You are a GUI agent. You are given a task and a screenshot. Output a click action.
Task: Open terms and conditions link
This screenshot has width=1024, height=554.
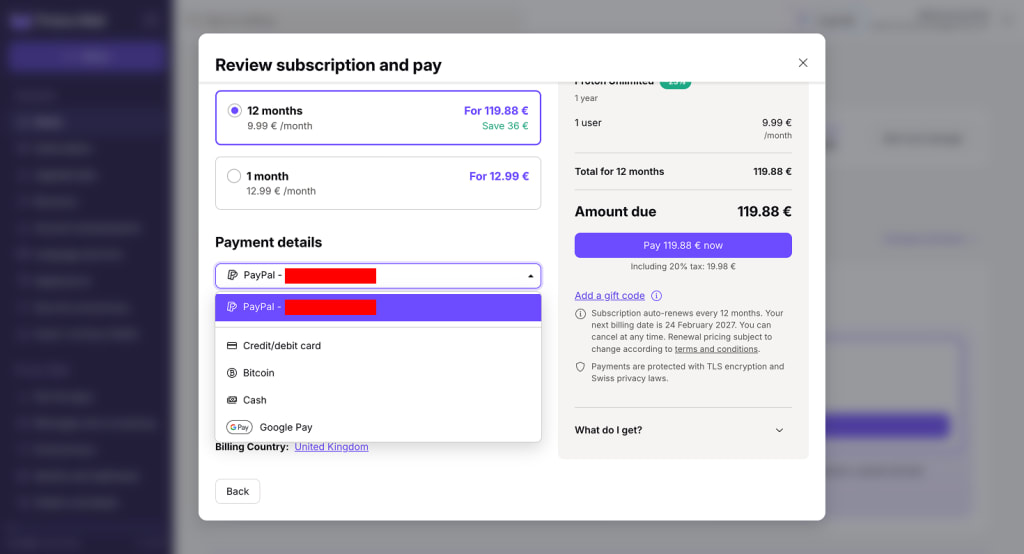click(x=716, y=349)
